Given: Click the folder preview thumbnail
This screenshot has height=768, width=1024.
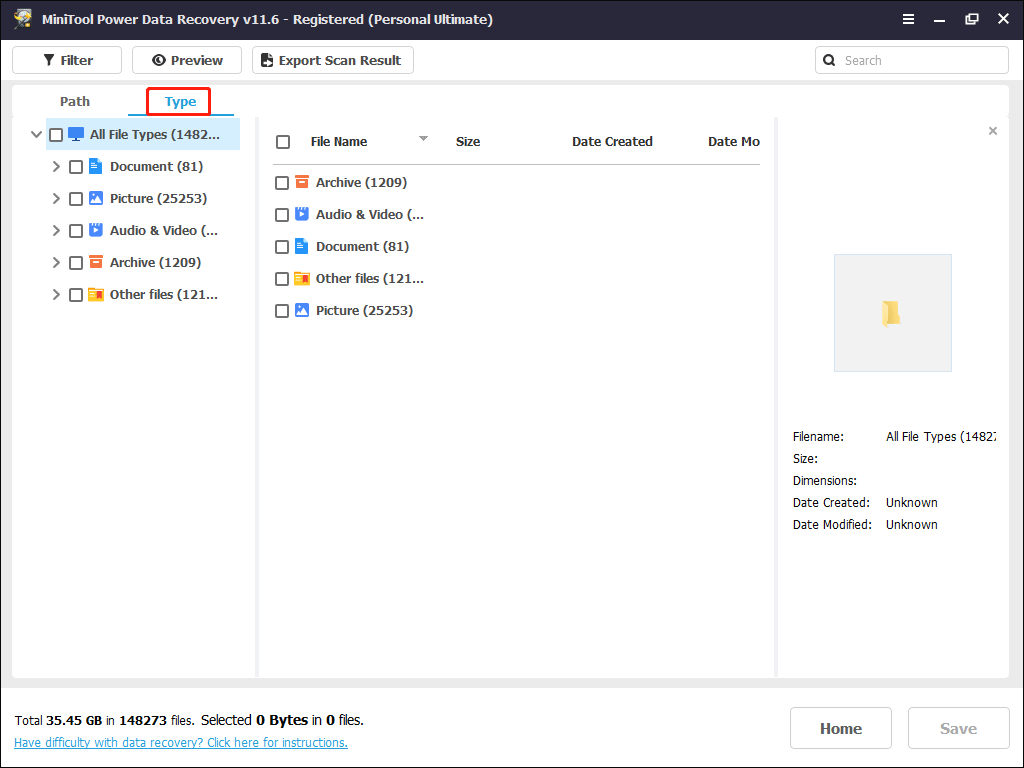Looking at the screenshot, I should 892,313.
